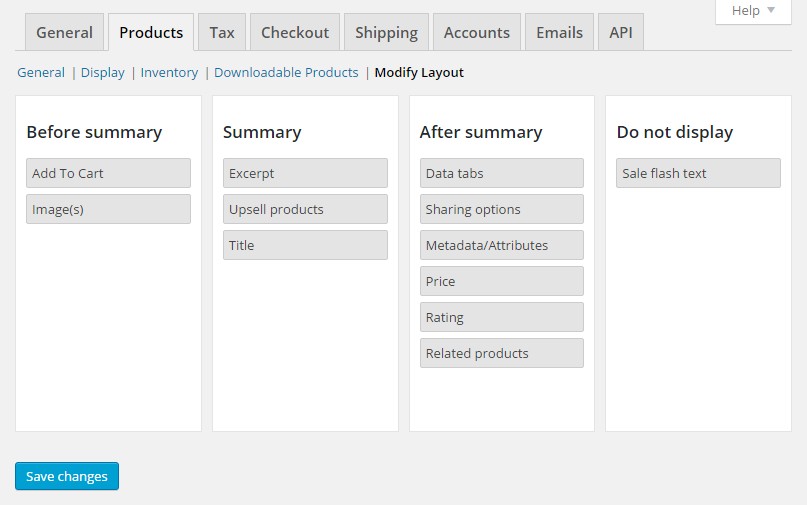Go to the Checkout tab
This screenshot has height=505, width=807.
pyautogui.click(x=295, y=32)
